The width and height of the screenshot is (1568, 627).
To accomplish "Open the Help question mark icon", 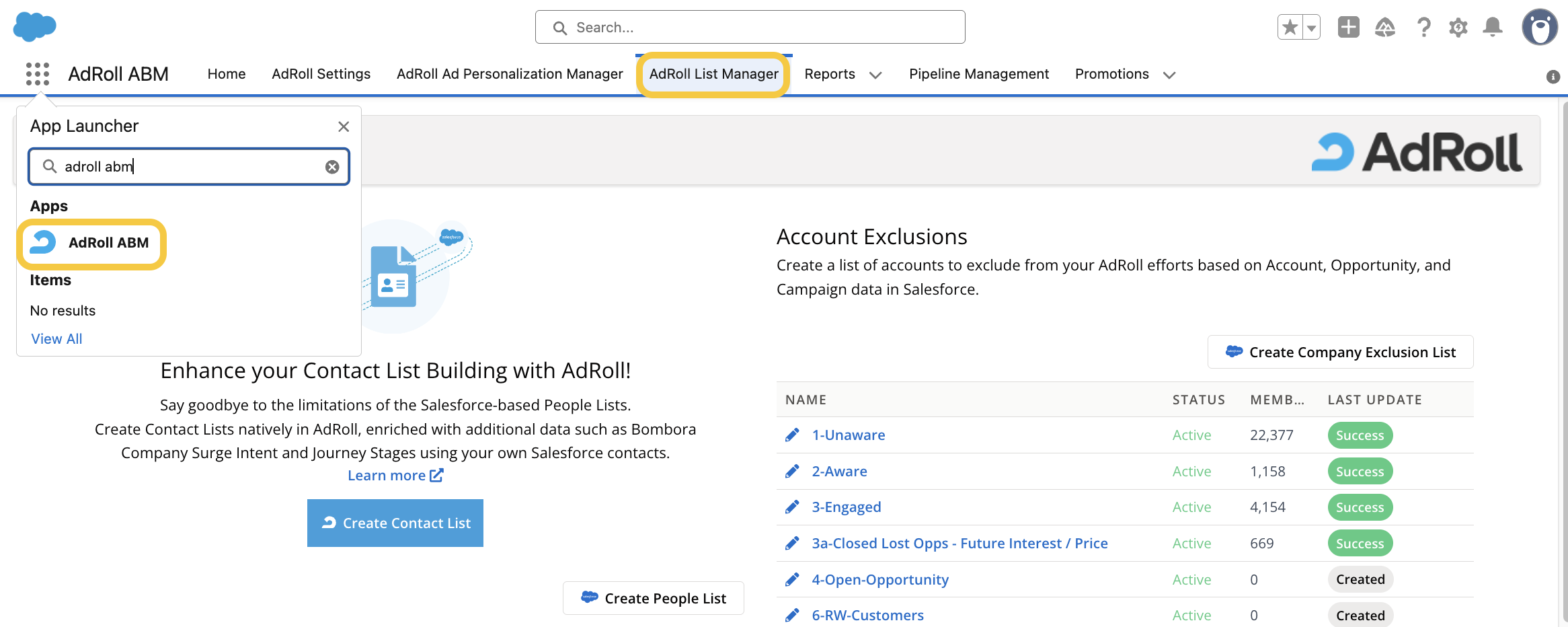I will click(1423, 27).
